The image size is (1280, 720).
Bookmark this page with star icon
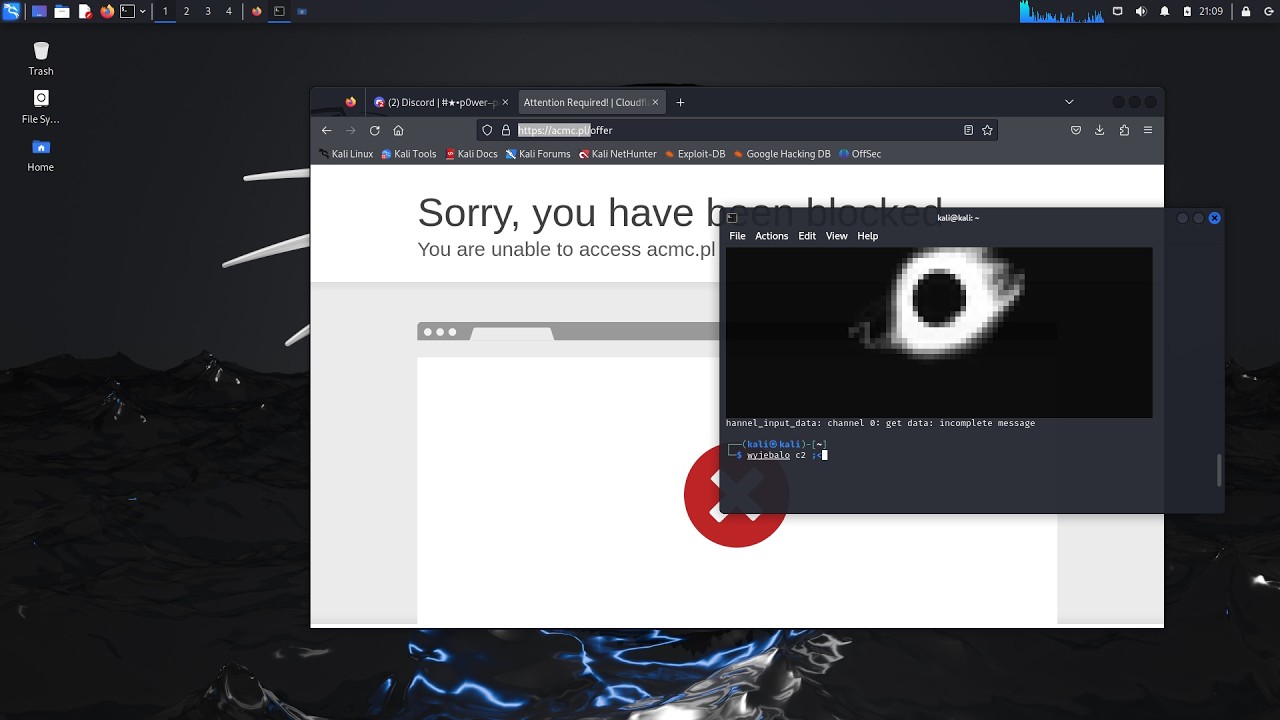click(x=987, y=130)
